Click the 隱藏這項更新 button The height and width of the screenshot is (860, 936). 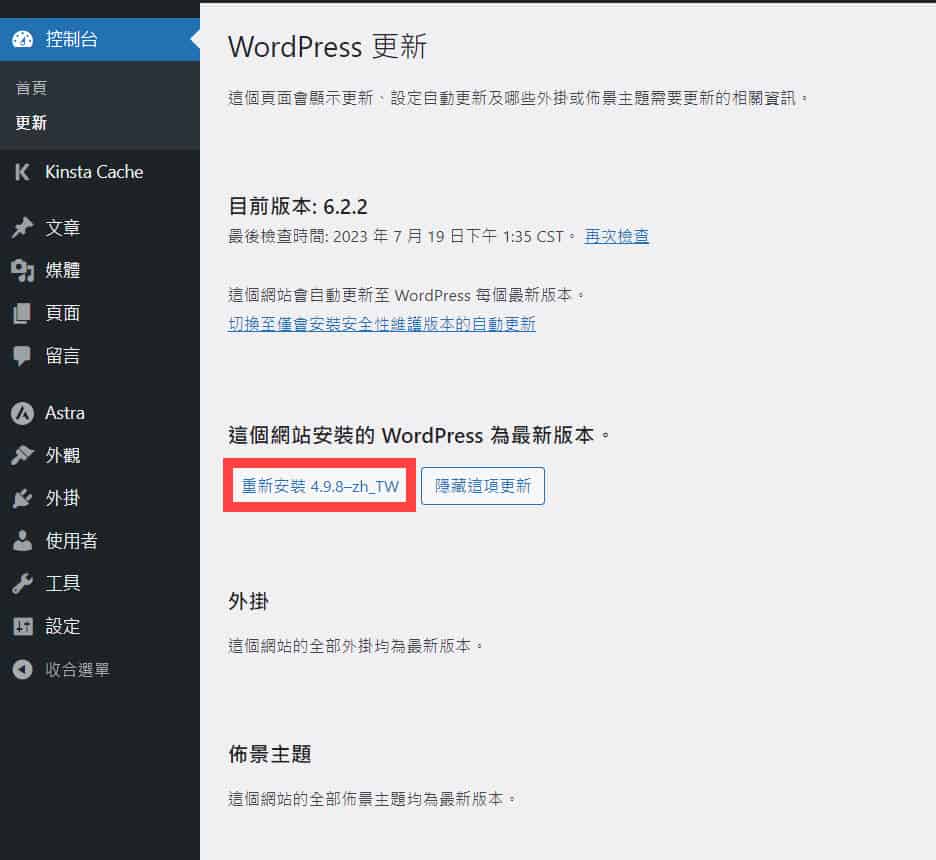pos(482,486)
